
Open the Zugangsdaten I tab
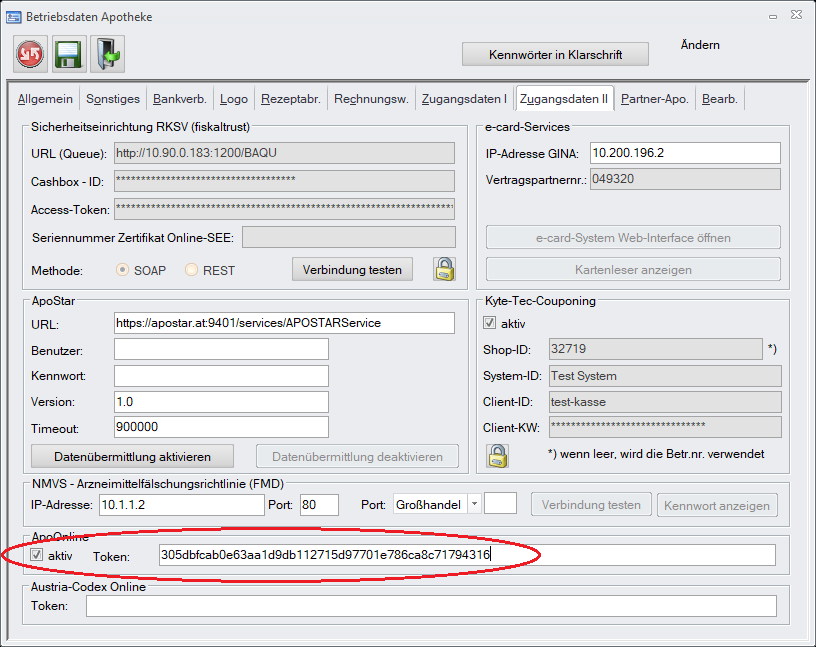464,99
